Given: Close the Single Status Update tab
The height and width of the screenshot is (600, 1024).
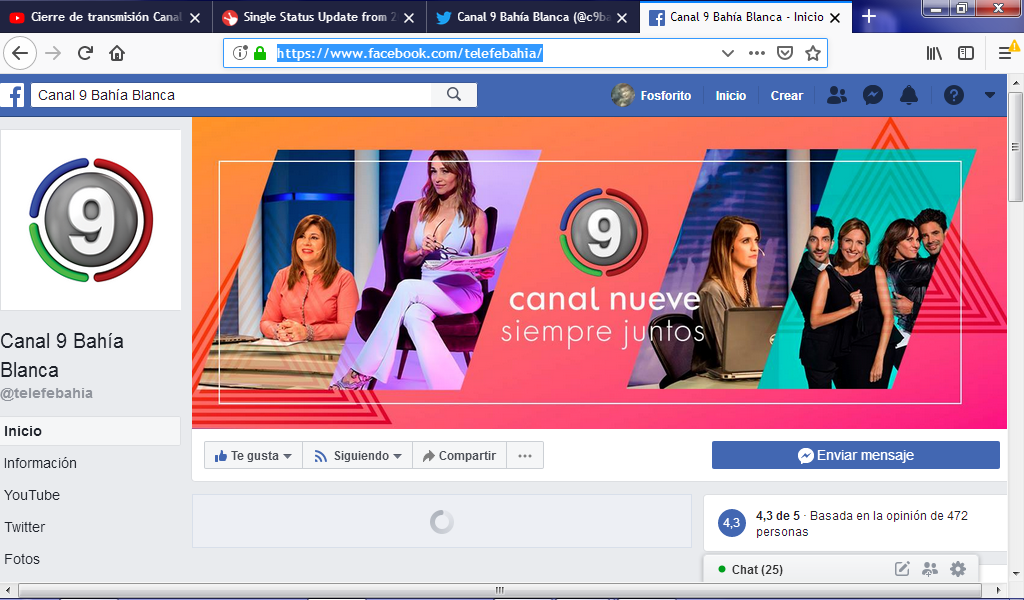Looking at the screenshot, I should click(x=409, y=18).
